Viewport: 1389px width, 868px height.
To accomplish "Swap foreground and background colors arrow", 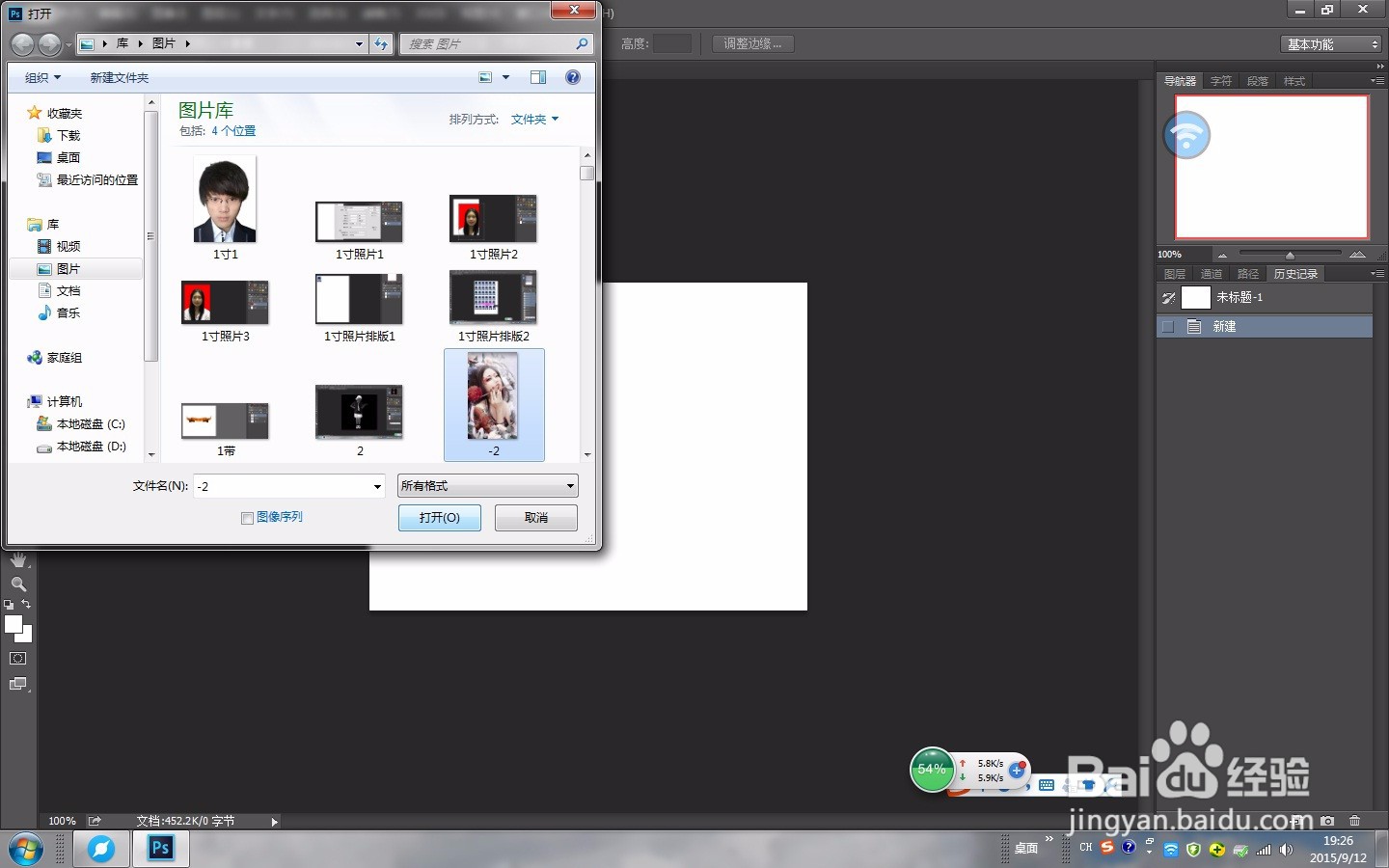I will pyautogui.click(x=26, y=604).
